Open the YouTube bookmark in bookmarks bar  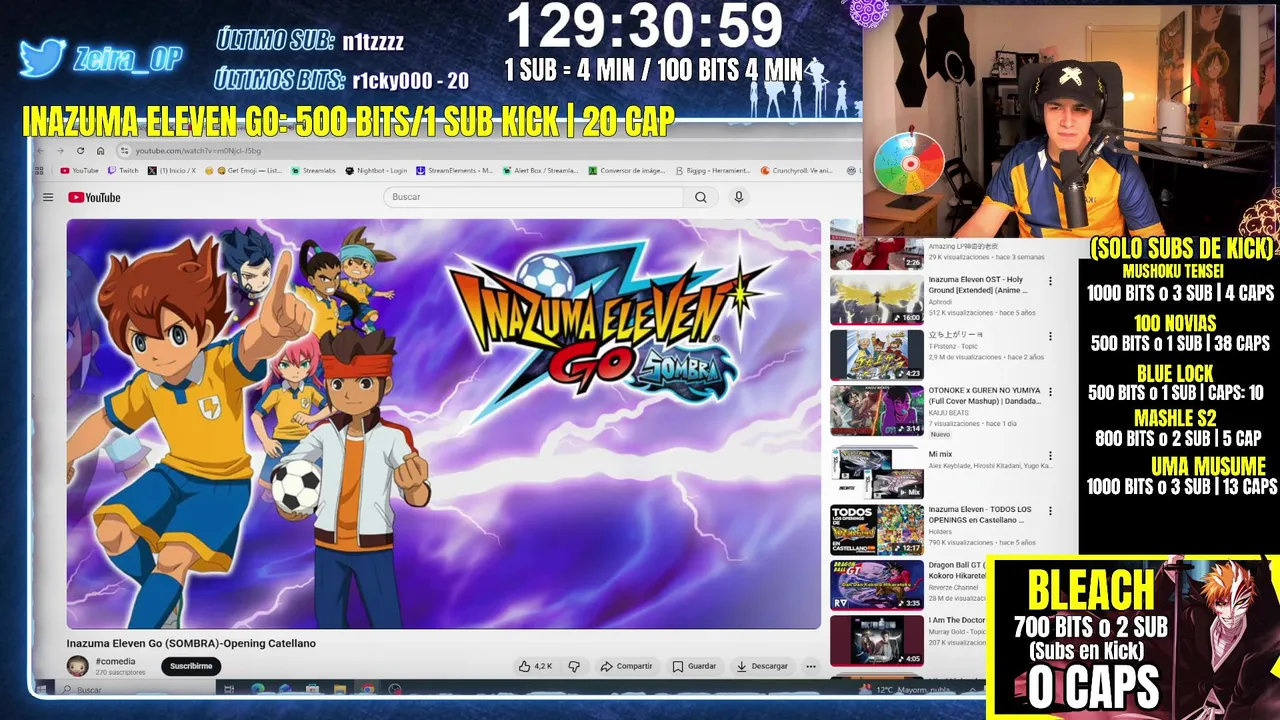(x=80, y=171)
